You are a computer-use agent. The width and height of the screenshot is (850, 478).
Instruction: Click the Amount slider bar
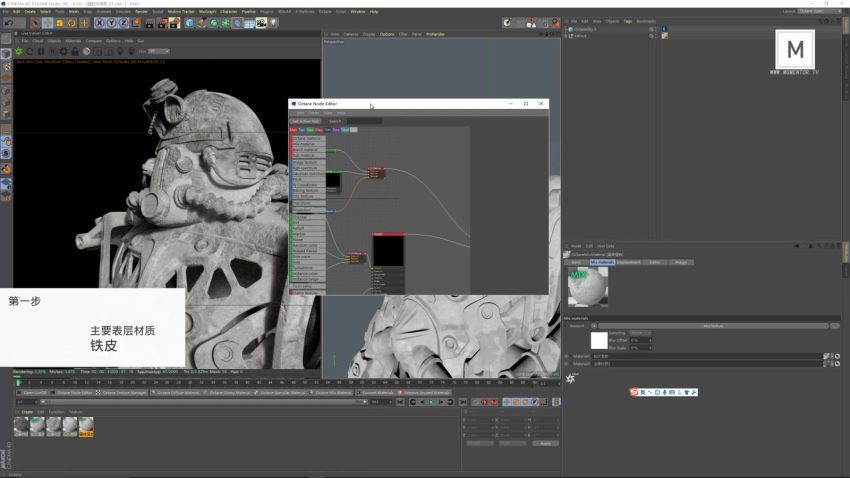pyautogui.click(x=713, y=326)
